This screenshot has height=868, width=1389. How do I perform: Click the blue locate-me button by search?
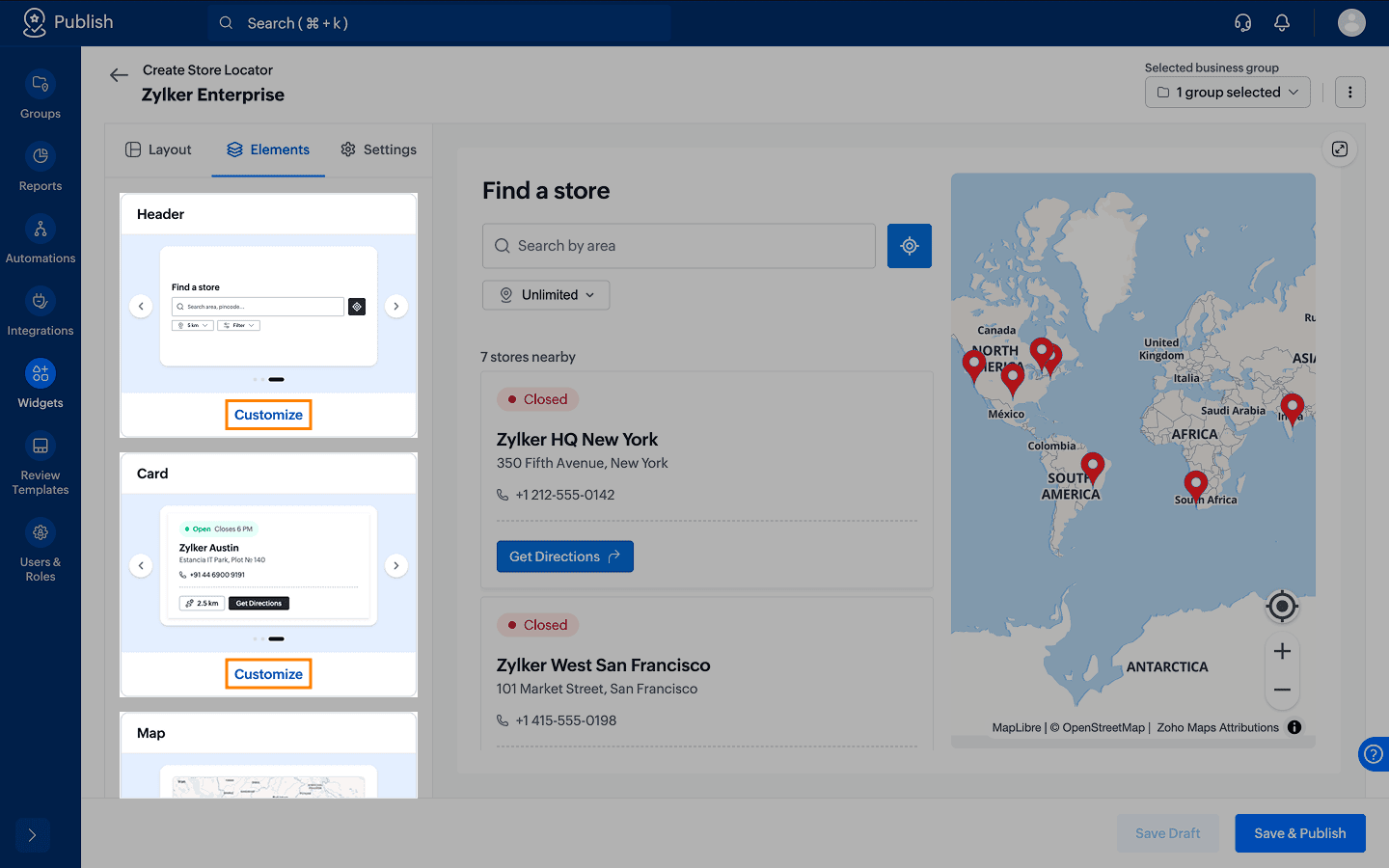tap(910, 246)
